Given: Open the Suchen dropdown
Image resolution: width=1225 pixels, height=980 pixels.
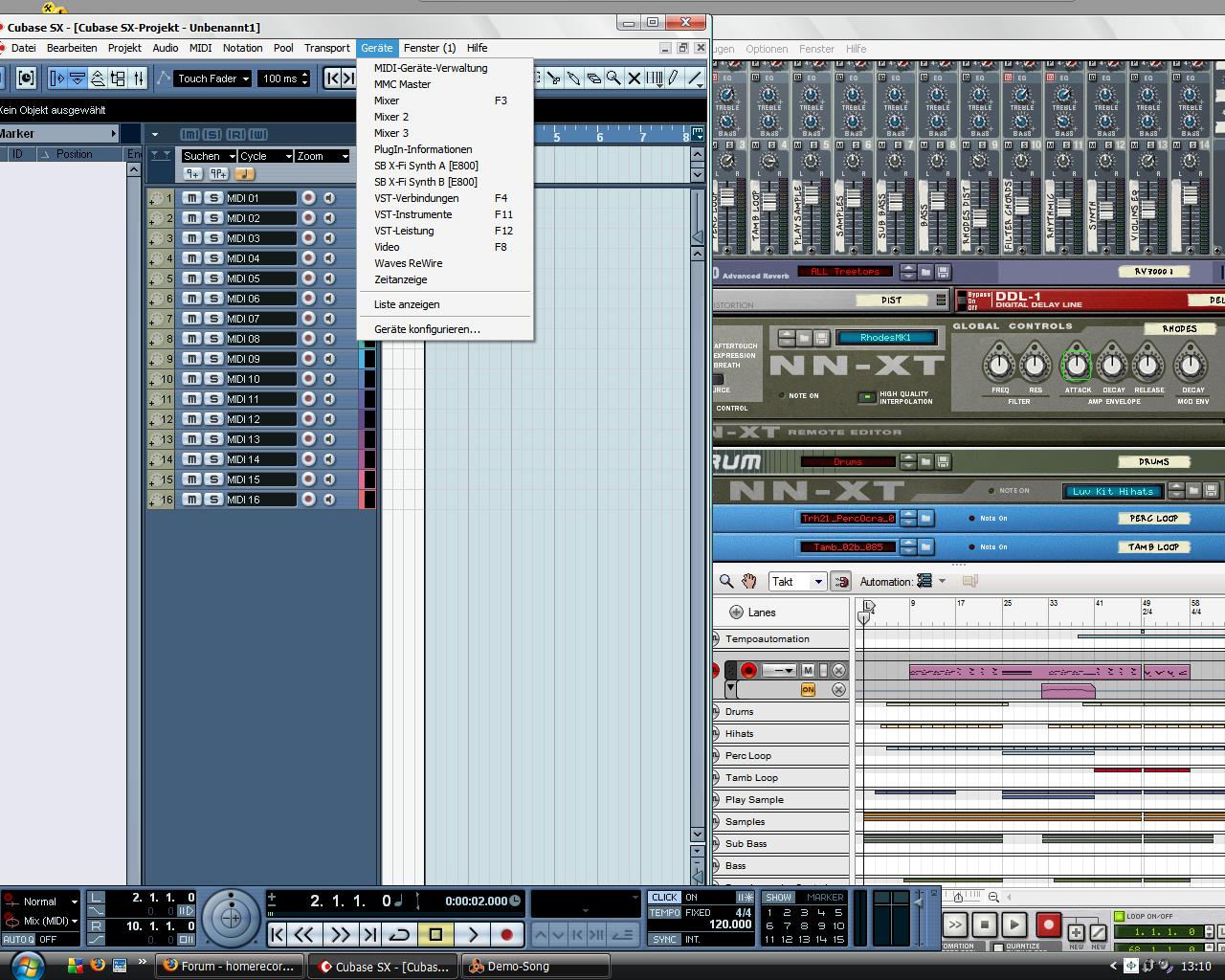Looking at the screenshot, I should 209,156.
